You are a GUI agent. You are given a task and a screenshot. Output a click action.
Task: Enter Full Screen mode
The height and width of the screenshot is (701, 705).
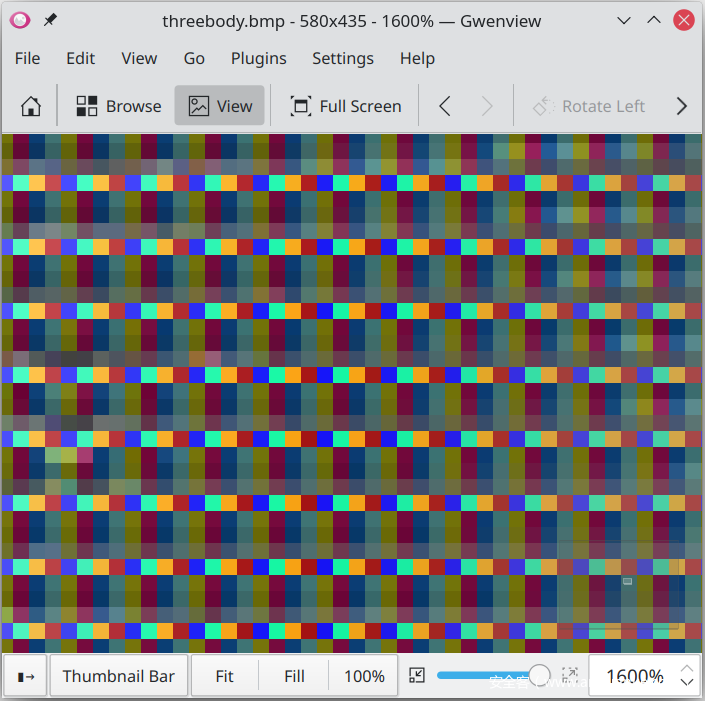point(345,106)
